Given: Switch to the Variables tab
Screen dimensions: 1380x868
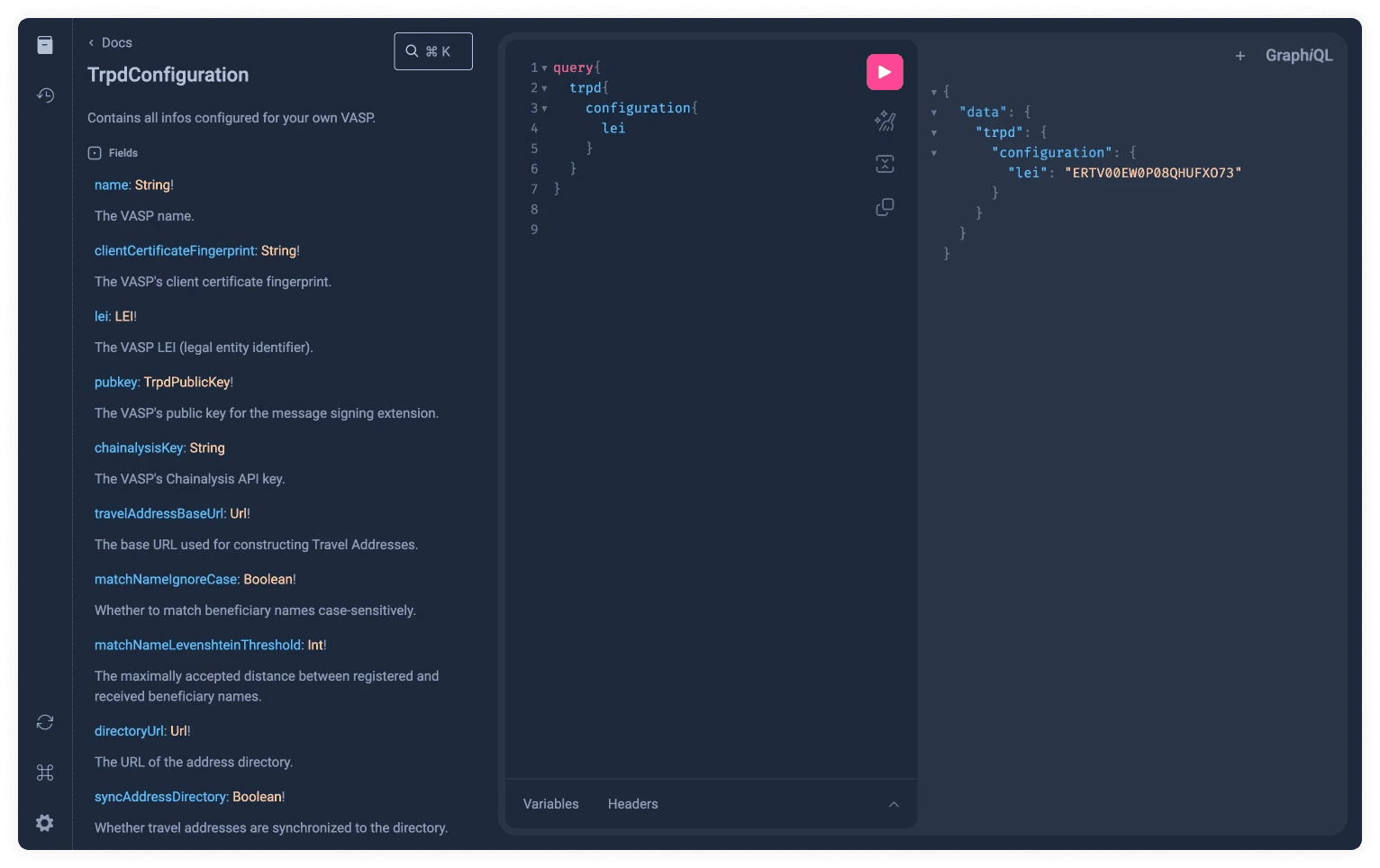Looking at the screenshot, I should click(x=550, y=803).
